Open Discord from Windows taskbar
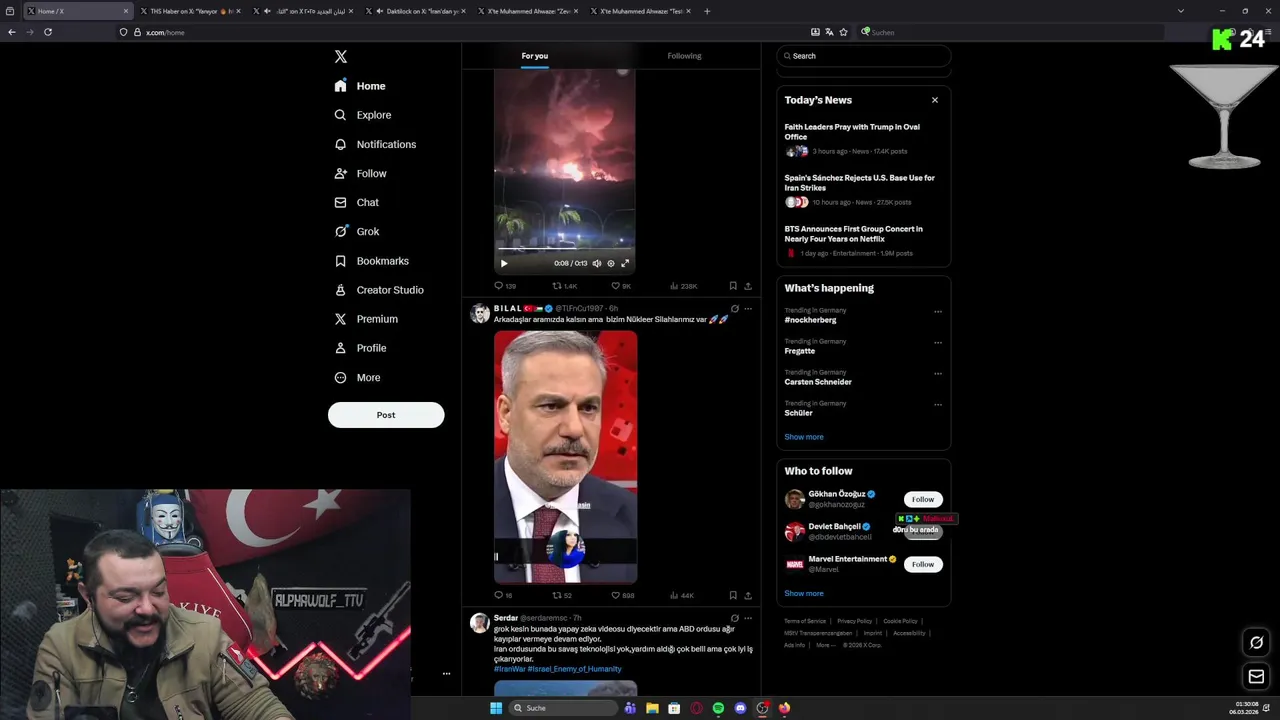The image size is (1280, 720). pos(740,708)
